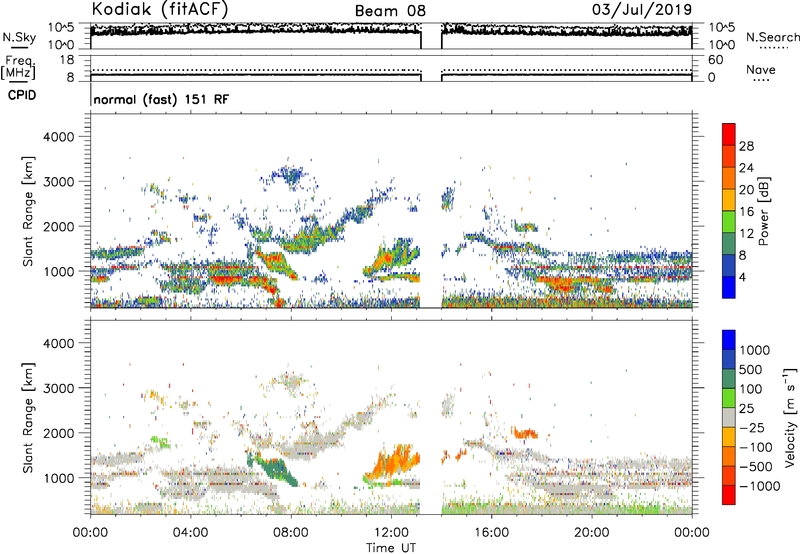800x554 pixels.
Task: Click the red top of the power colorbar
Action: [729, 134]
